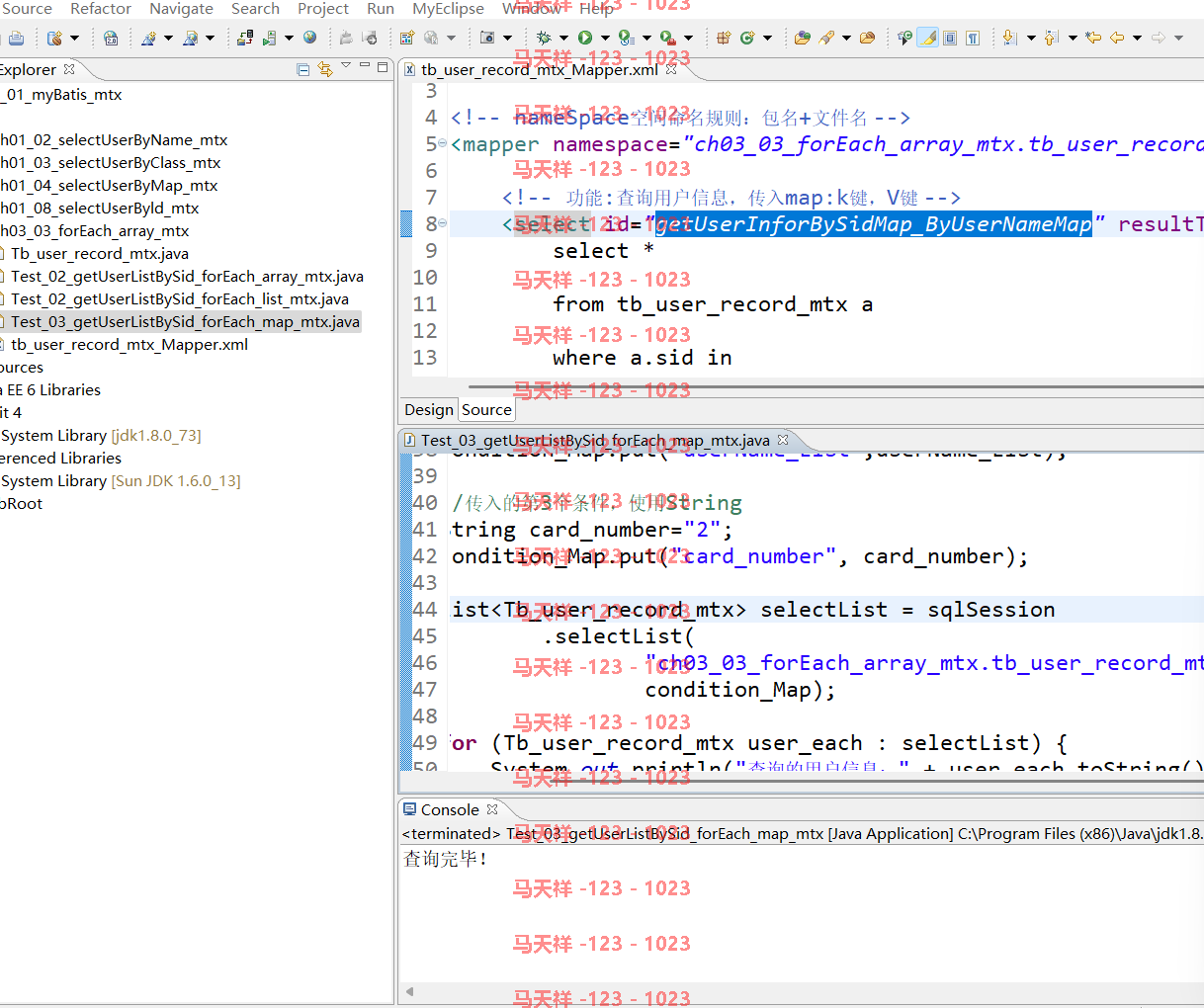The image size is (1204, 1008).
Task: Open the New Java Class dropdown arrow
Action: pyautogui.click(x=767, y=38)
